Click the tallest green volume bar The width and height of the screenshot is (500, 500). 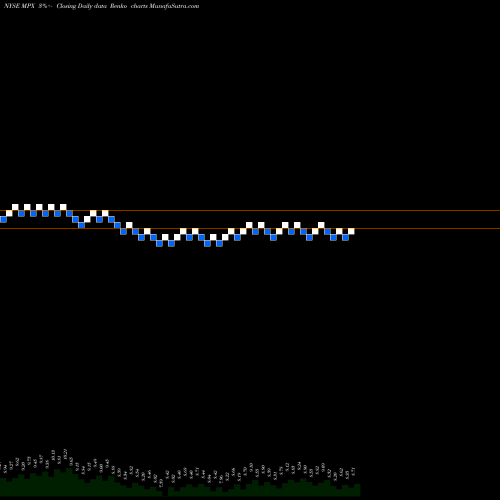coord(69,482)
